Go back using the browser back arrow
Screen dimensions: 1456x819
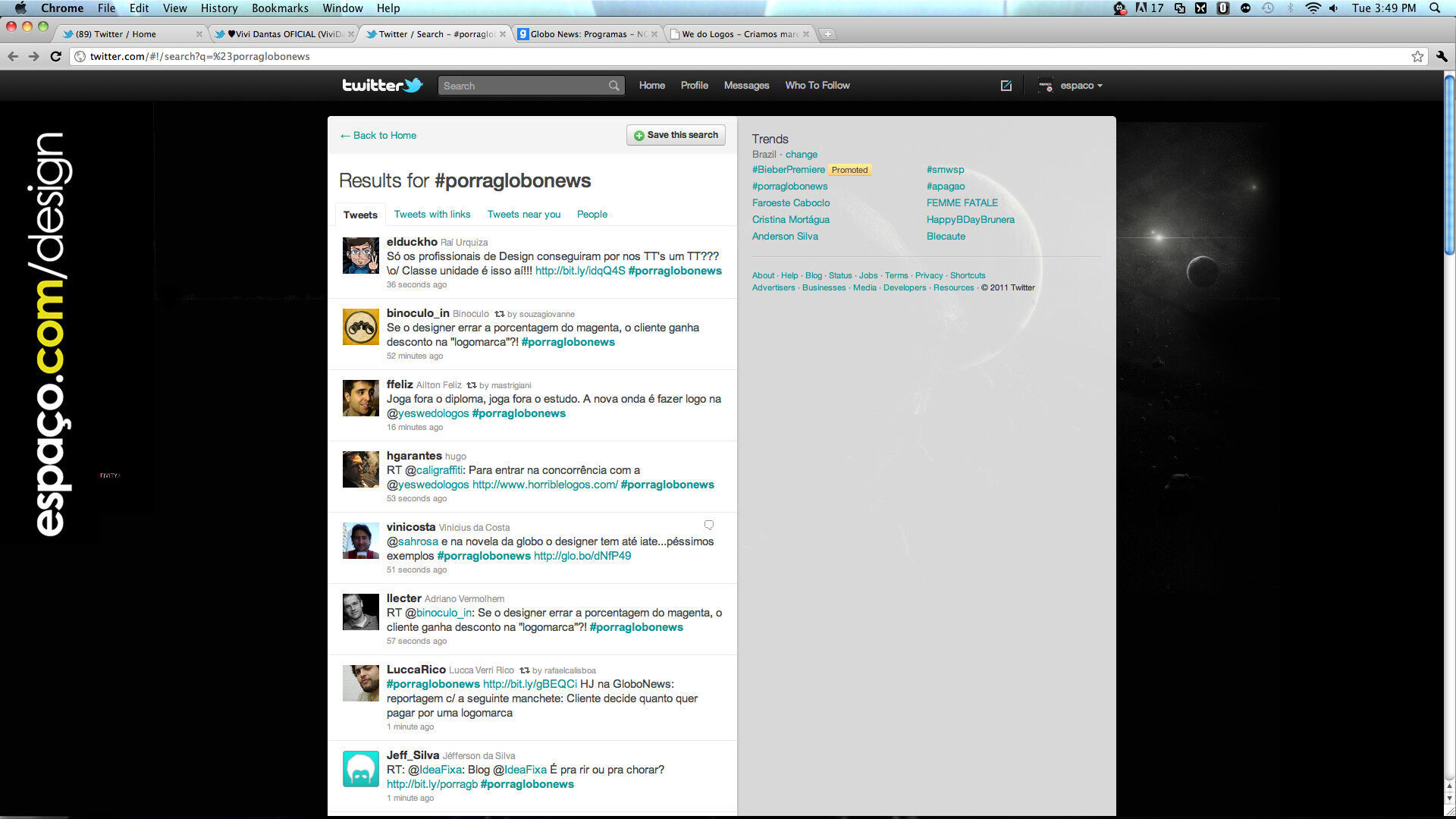click(13, 56)
